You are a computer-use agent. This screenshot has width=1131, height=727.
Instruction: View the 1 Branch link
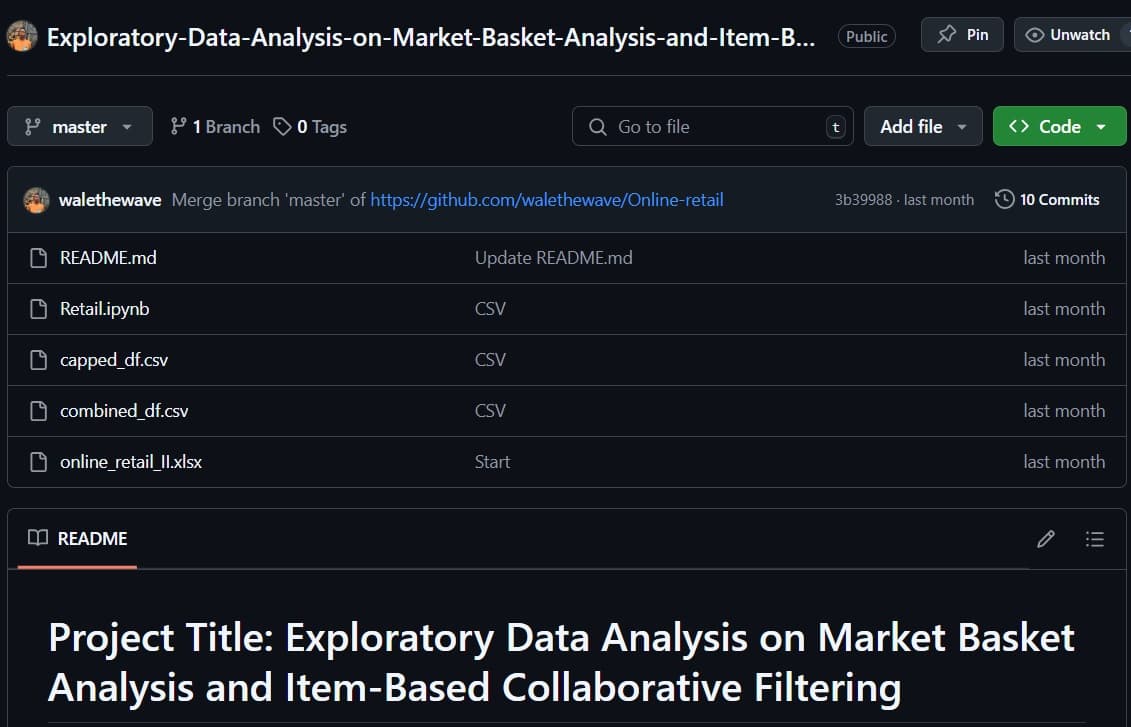click(x=215, y=127)
